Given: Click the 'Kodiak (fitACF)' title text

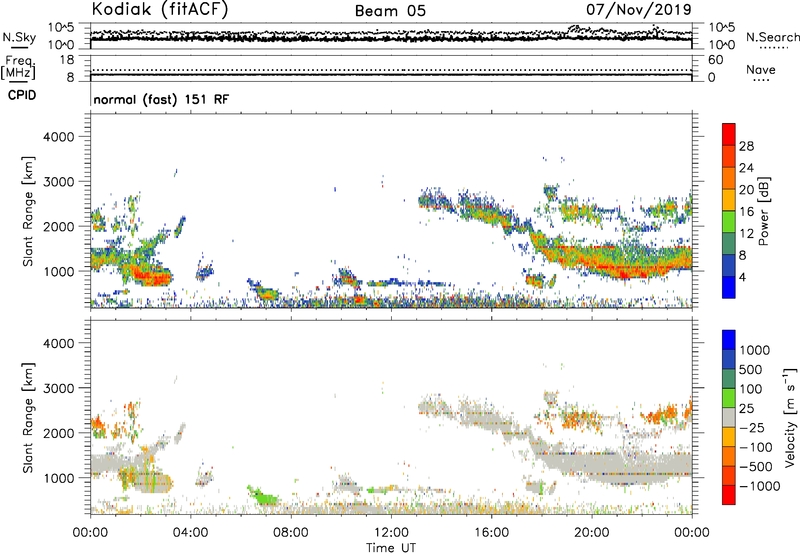Looking at the screenshot, I should [x=160, y=9].
